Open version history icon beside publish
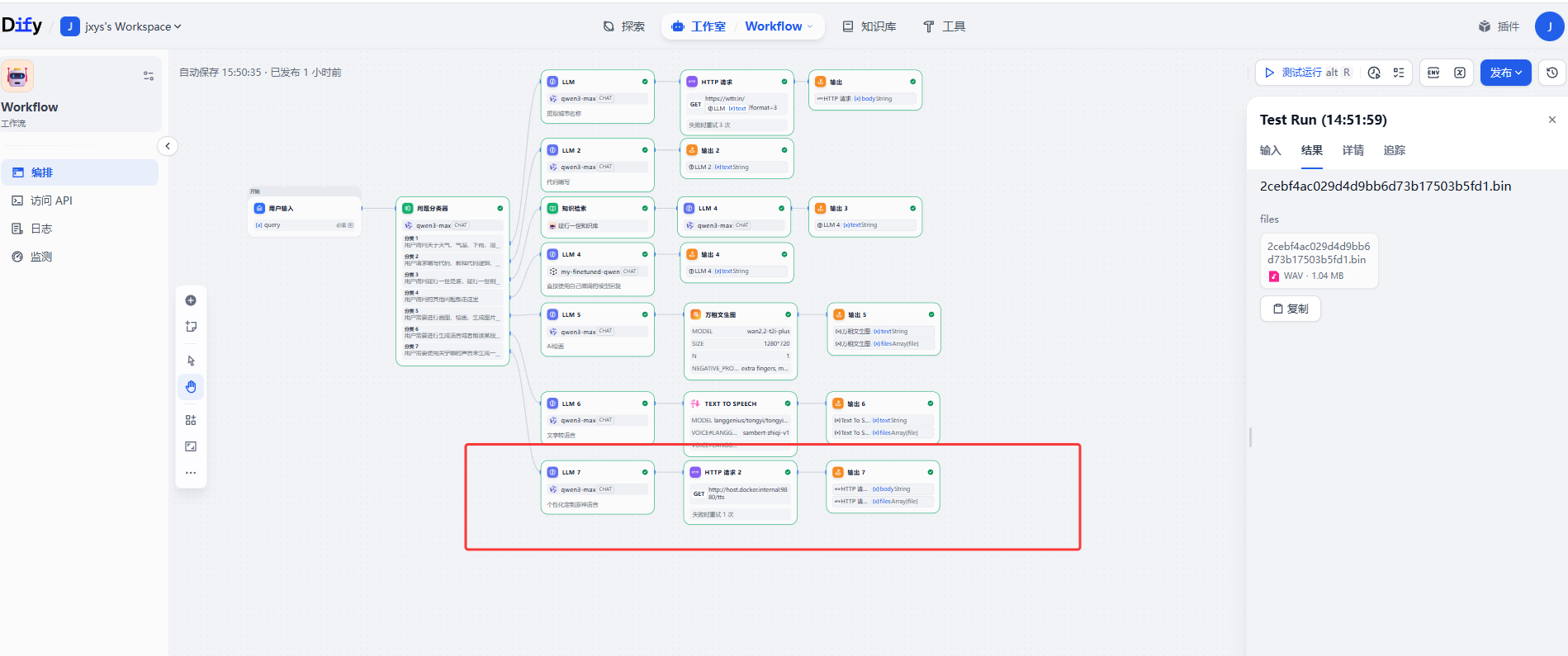This screenshot has height=656, width=1568. click(x=1552, y=73)
